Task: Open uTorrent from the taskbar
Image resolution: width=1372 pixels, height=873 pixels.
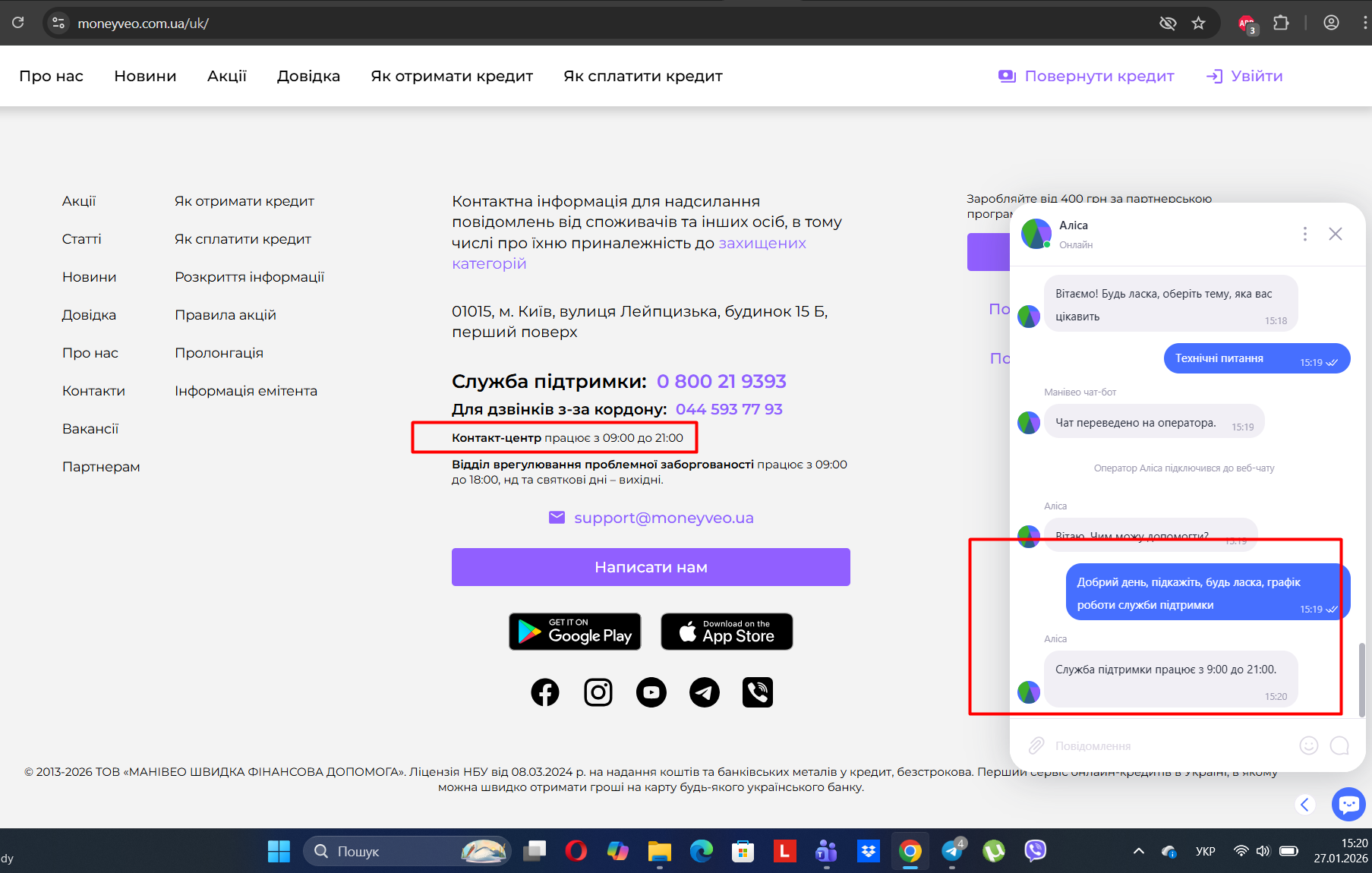Action: point(994,851)
